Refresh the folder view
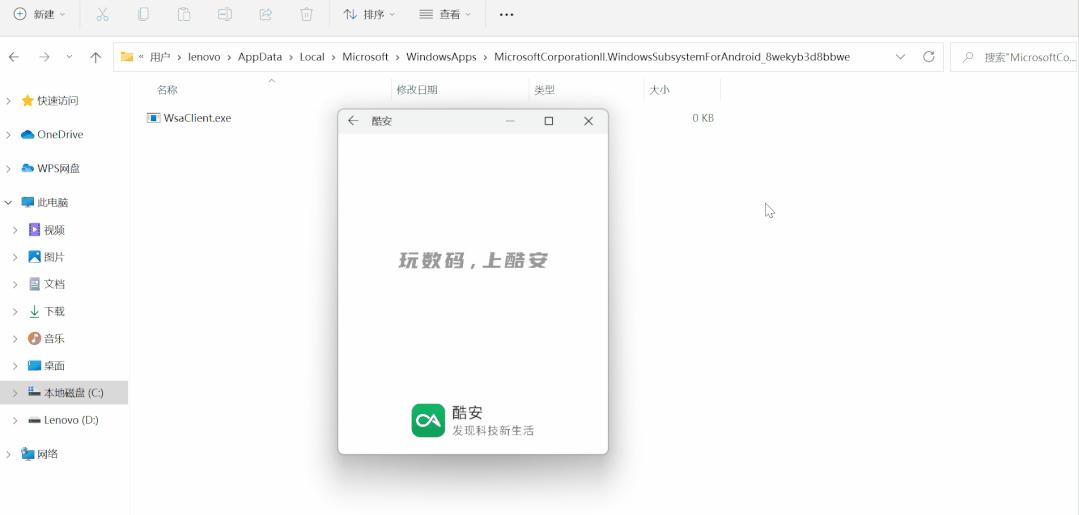 pos(928,57)
